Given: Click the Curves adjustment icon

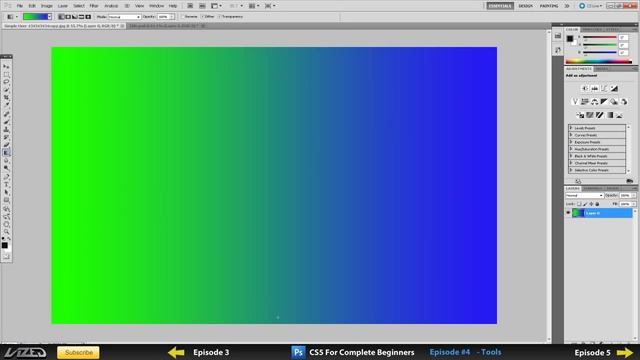Looking at the screenshot, I should point(604,89).
